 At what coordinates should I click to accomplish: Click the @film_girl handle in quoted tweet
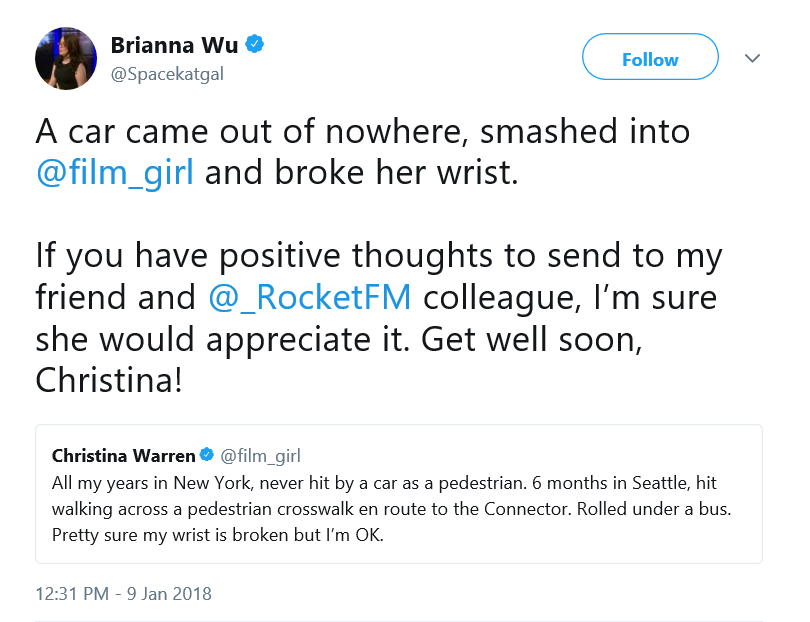[260, 456]
